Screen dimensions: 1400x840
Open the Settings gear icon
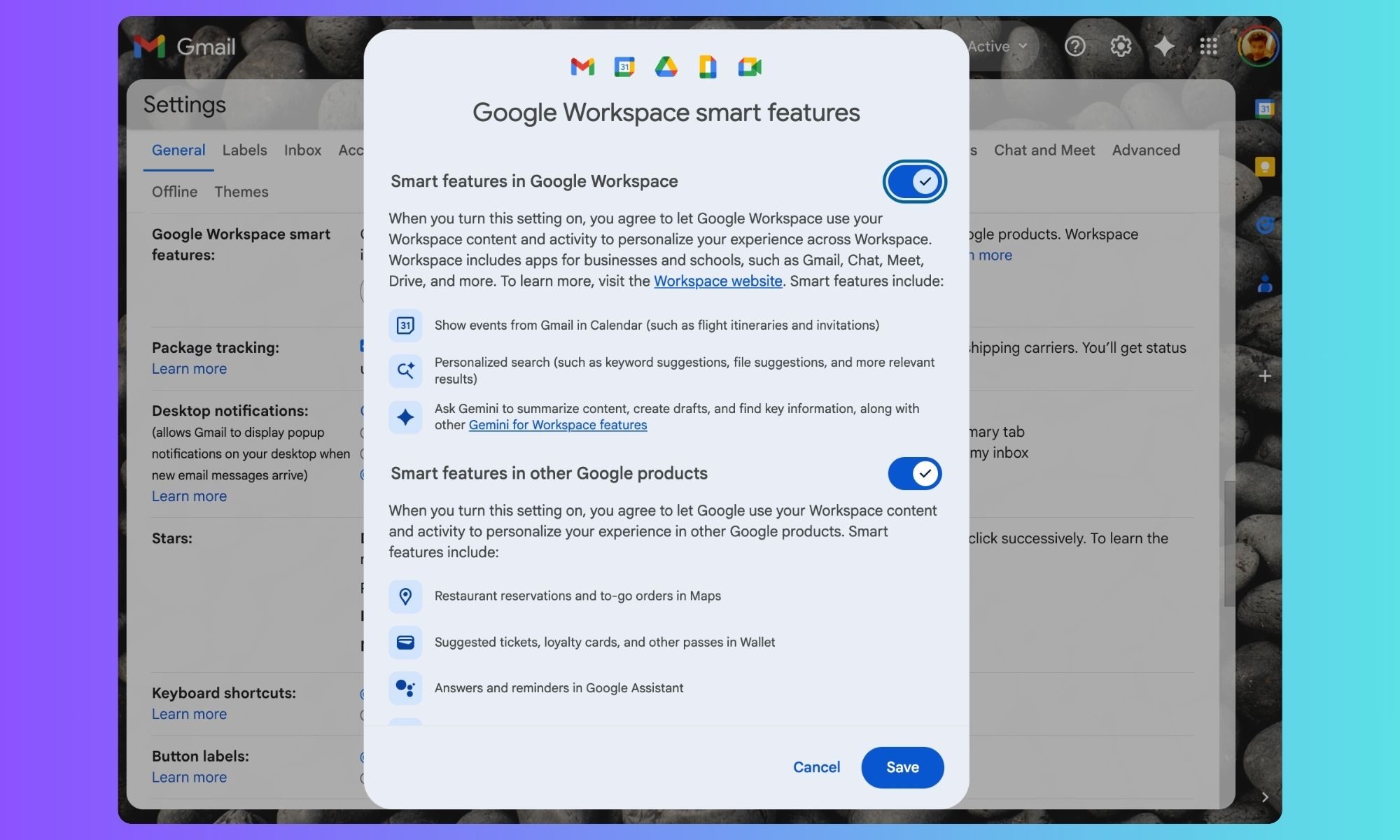(x=1121, y=46)
